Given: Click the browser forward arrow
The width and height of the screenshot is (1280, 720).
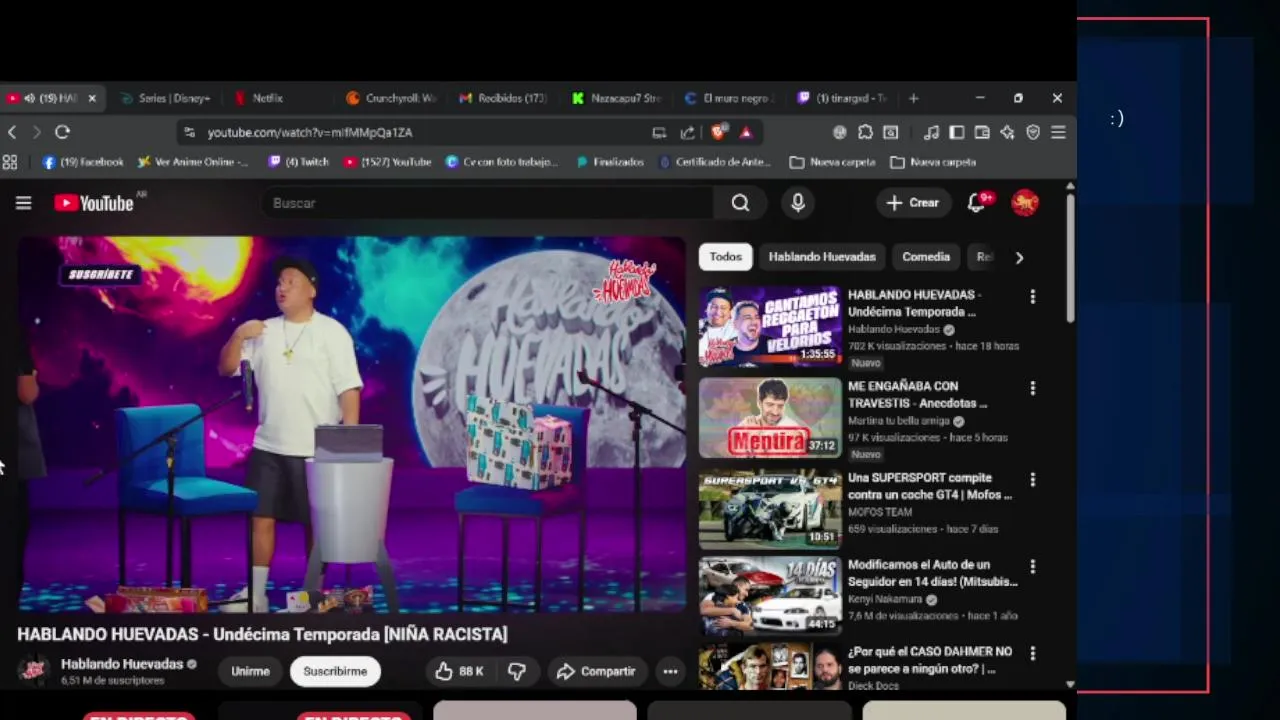Looking at the screenshot, I should click(x=37, y=132).
